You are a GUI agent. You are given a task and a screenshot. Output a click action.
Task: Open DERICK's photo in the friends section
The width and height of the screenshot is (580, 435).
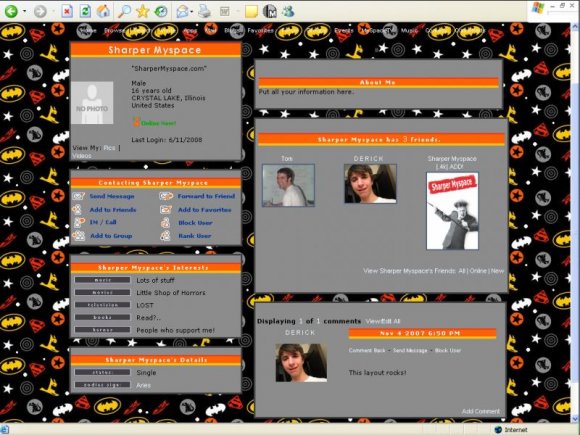click(x=370, y=184)
